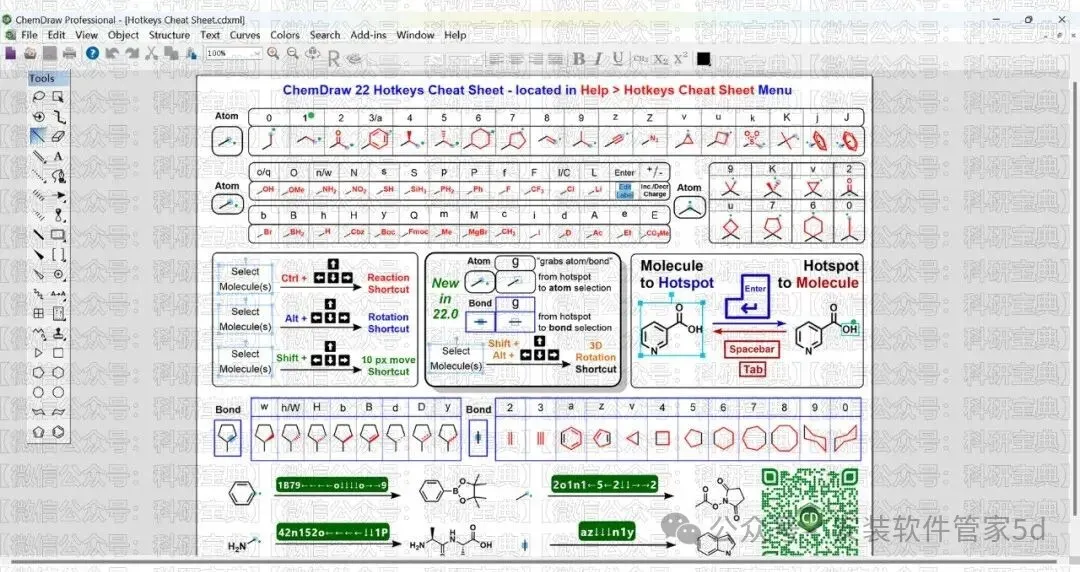The height and width of the screenshot is (572, 1080).
Task: Open Help via blue question mark icon
Action: point(92,53)
